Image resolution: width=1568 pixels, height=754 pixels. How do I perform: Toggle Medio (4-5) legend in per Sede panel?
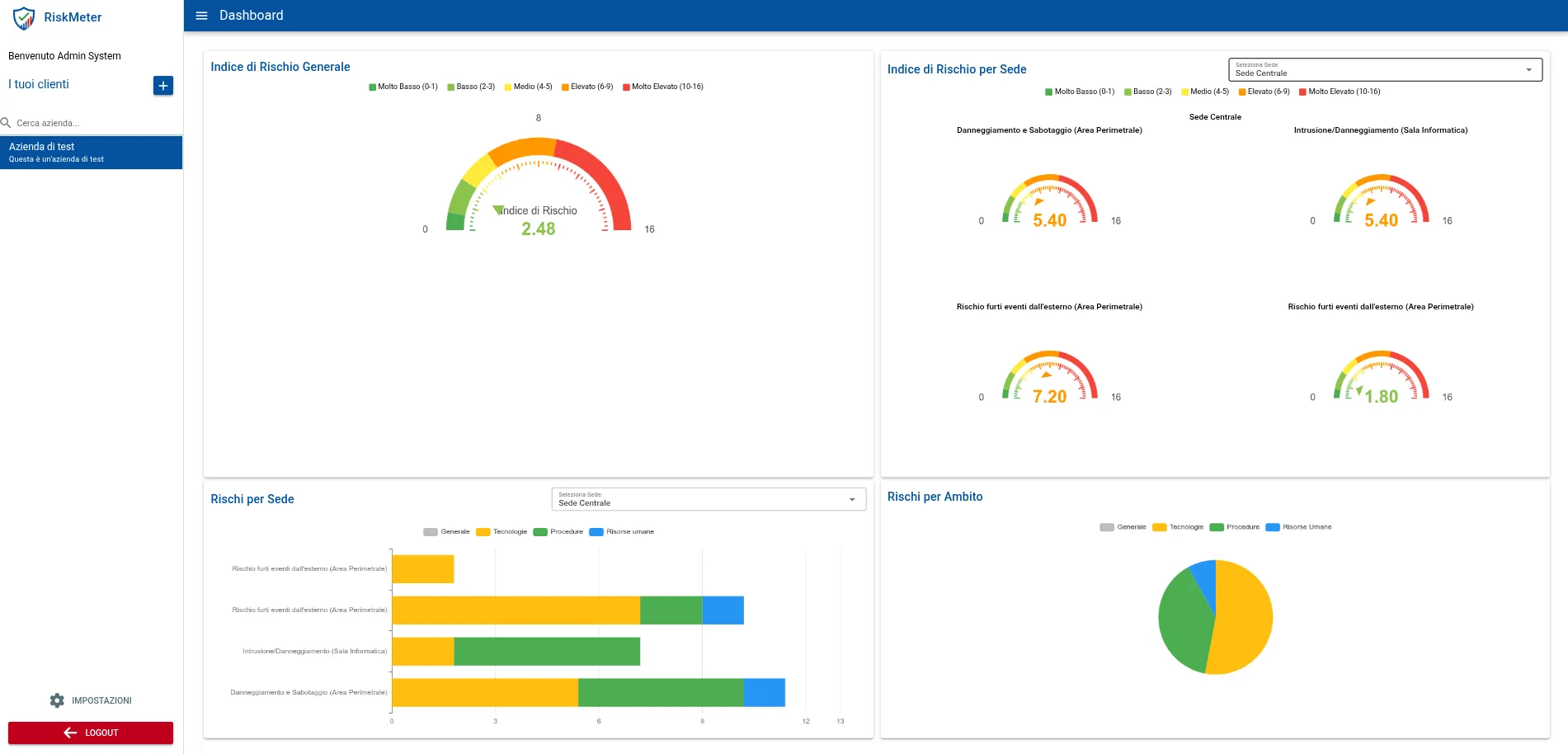[1204, 92]
